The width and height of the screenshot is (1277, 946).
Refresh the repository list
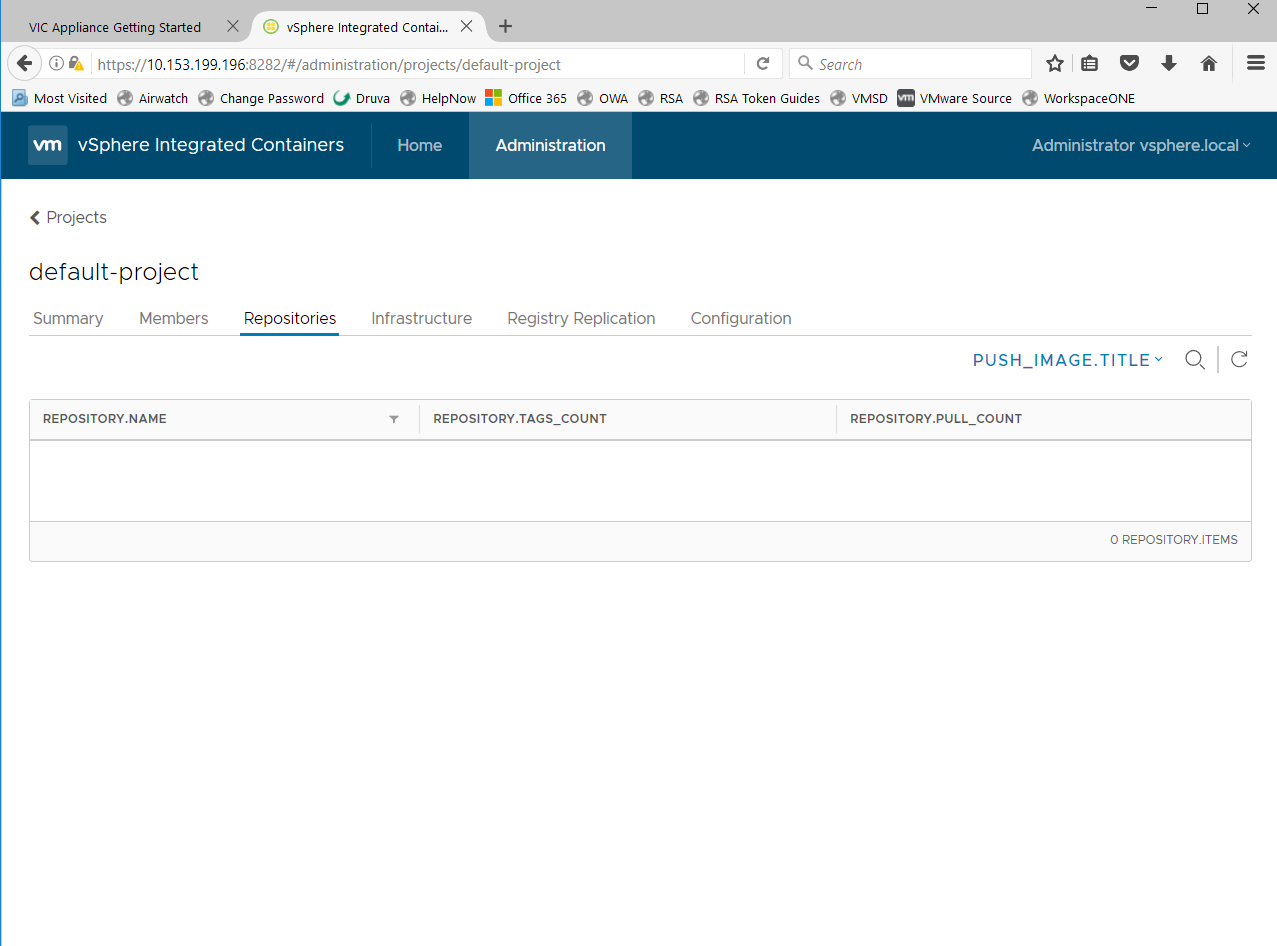pyautogui.click(x=1239, y=359)
